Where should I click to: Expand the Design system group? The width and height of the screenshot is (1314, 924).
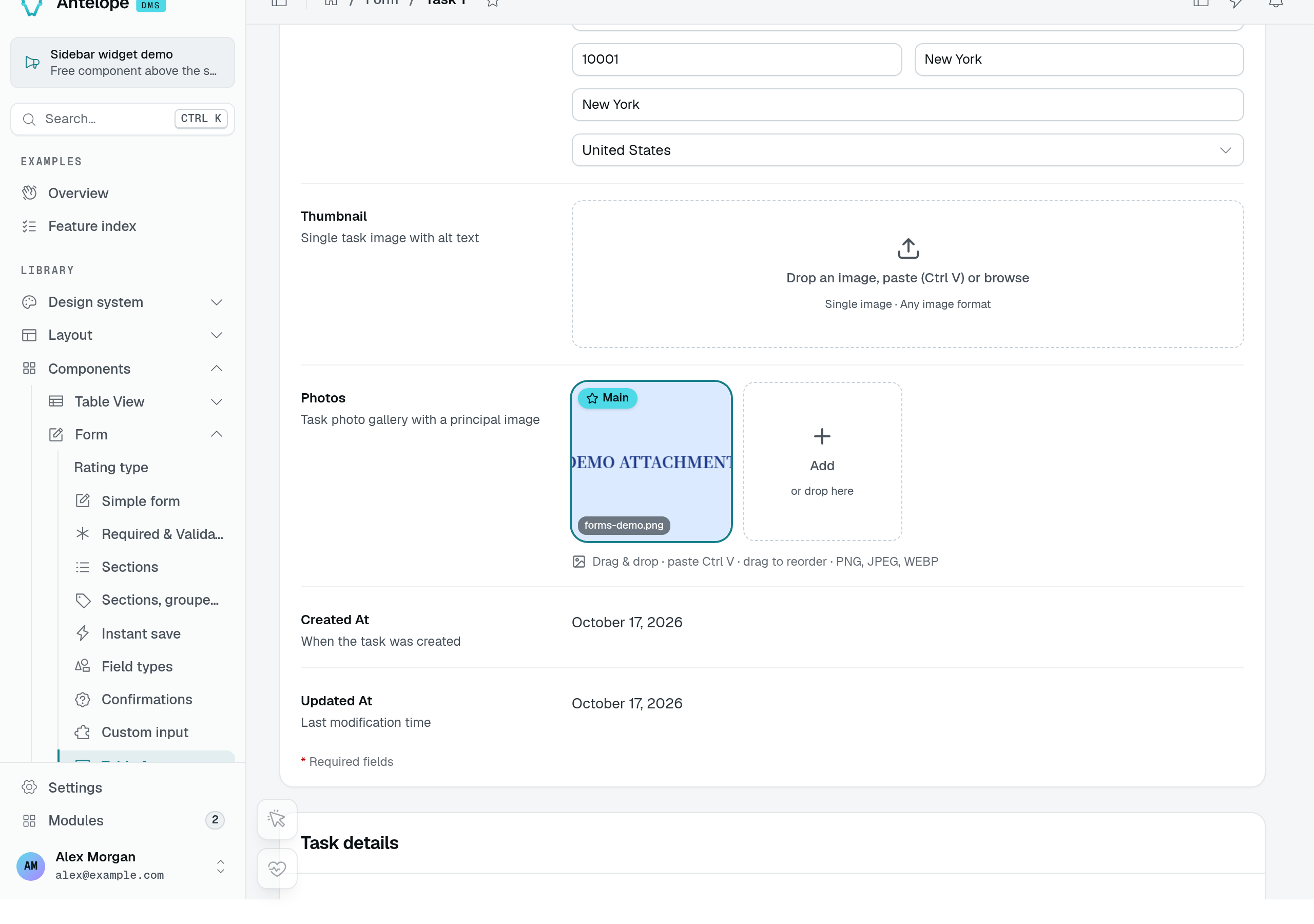(x=123, y=302)
